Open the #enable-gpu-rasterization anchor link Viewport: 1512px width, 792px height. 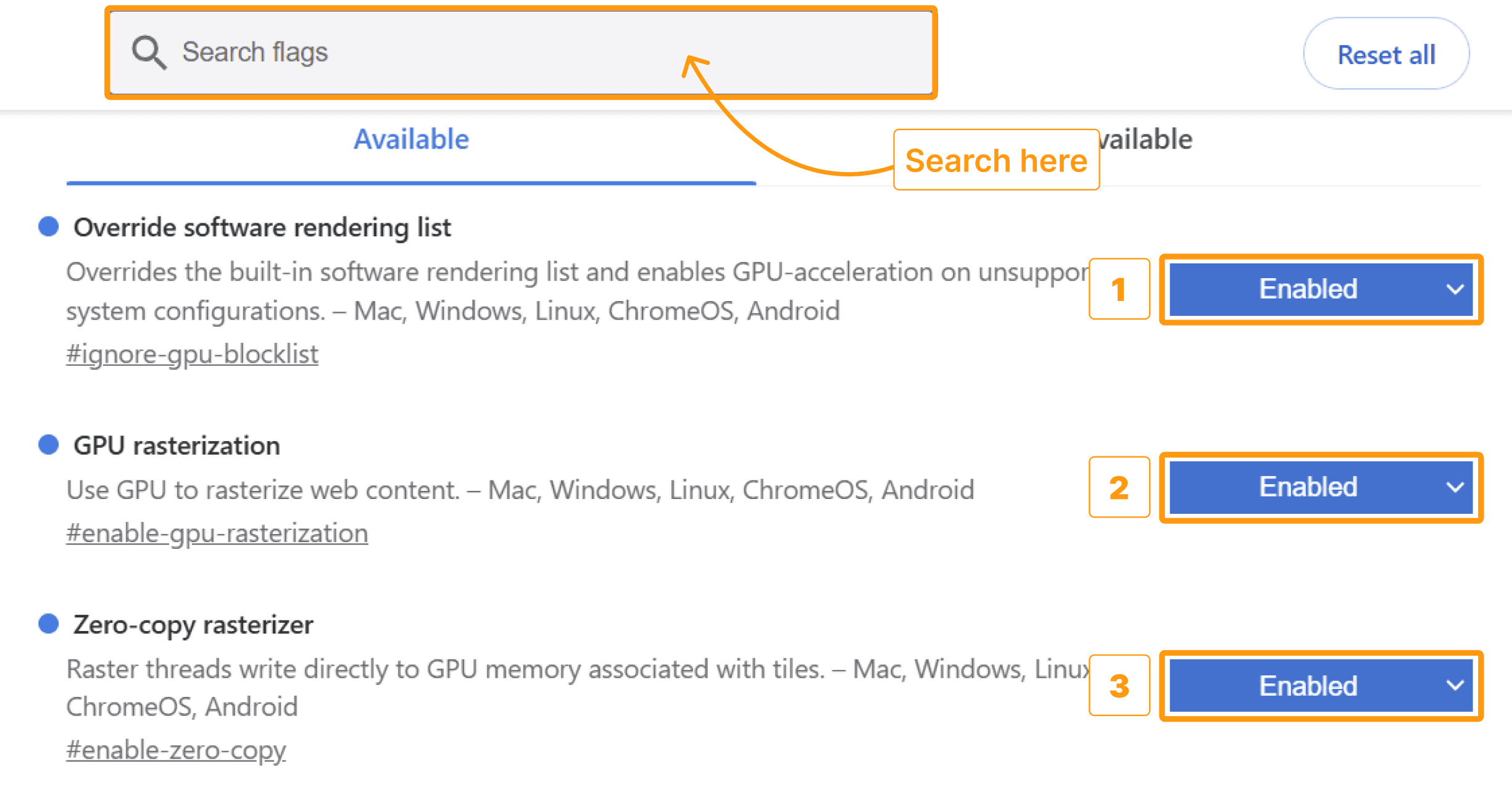(217, 533)
